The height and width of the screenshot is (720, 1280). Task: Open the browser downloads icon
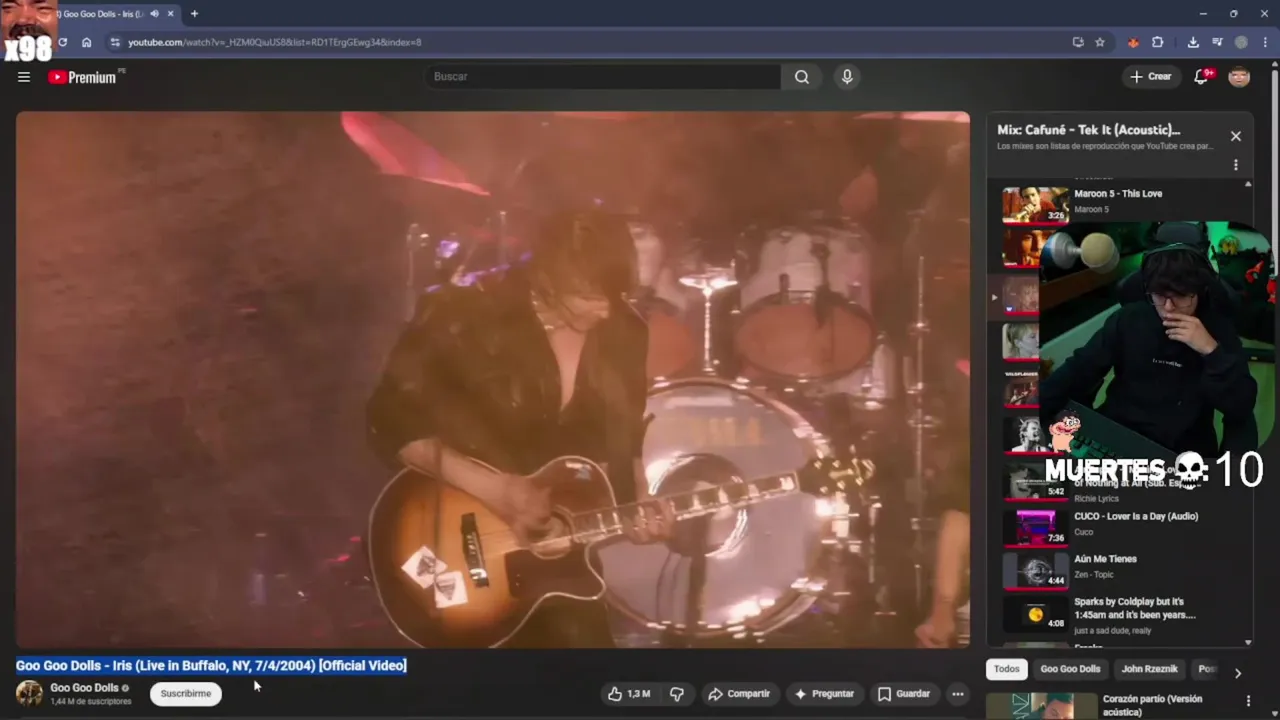pyautogui.click(x=1193, y=42)
